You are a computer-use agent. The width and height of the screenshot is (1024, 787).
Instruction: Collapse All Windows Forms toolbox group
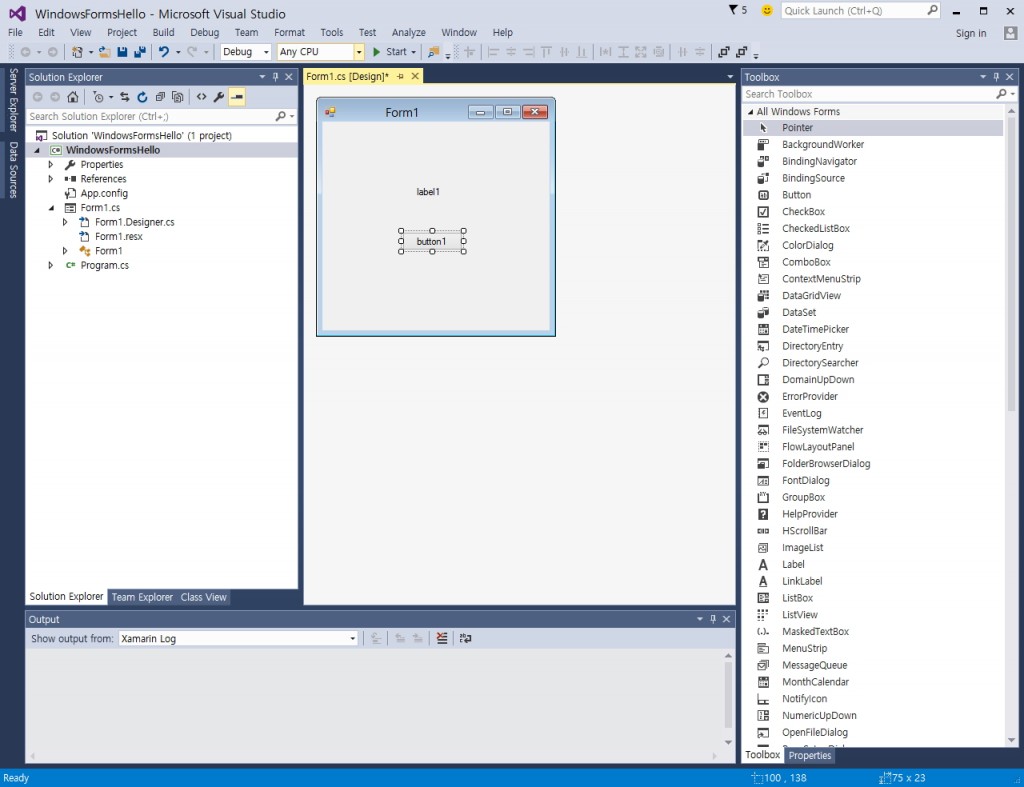tap(750, 112)
